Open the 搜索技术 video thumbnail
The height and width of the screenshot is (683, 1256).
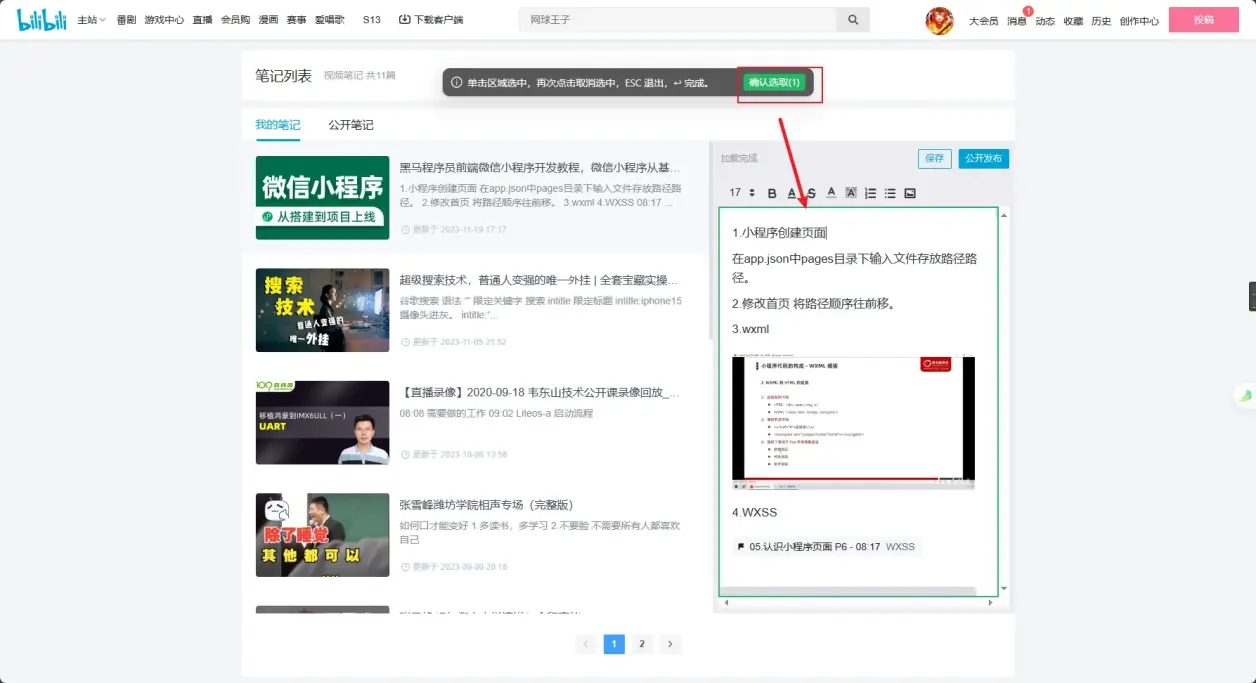[x=322, y=310]
